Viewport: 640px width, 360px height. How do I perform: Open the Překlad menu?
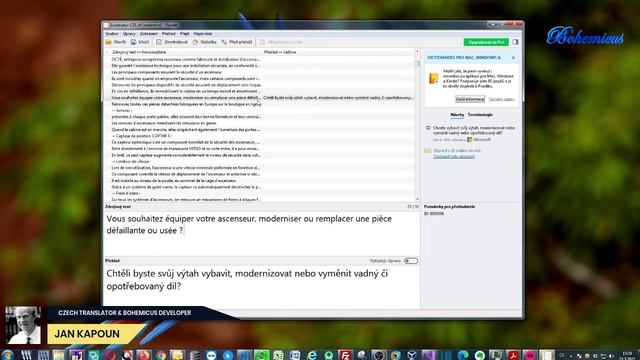point(169,34)
